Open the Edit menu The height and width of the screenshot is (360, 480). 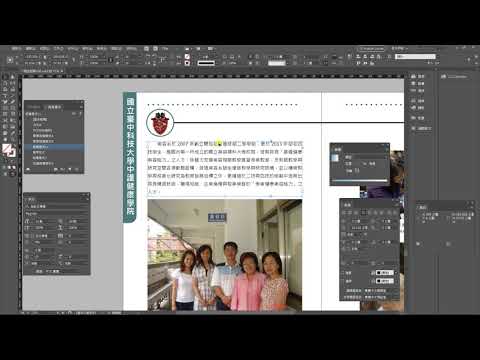30,49
